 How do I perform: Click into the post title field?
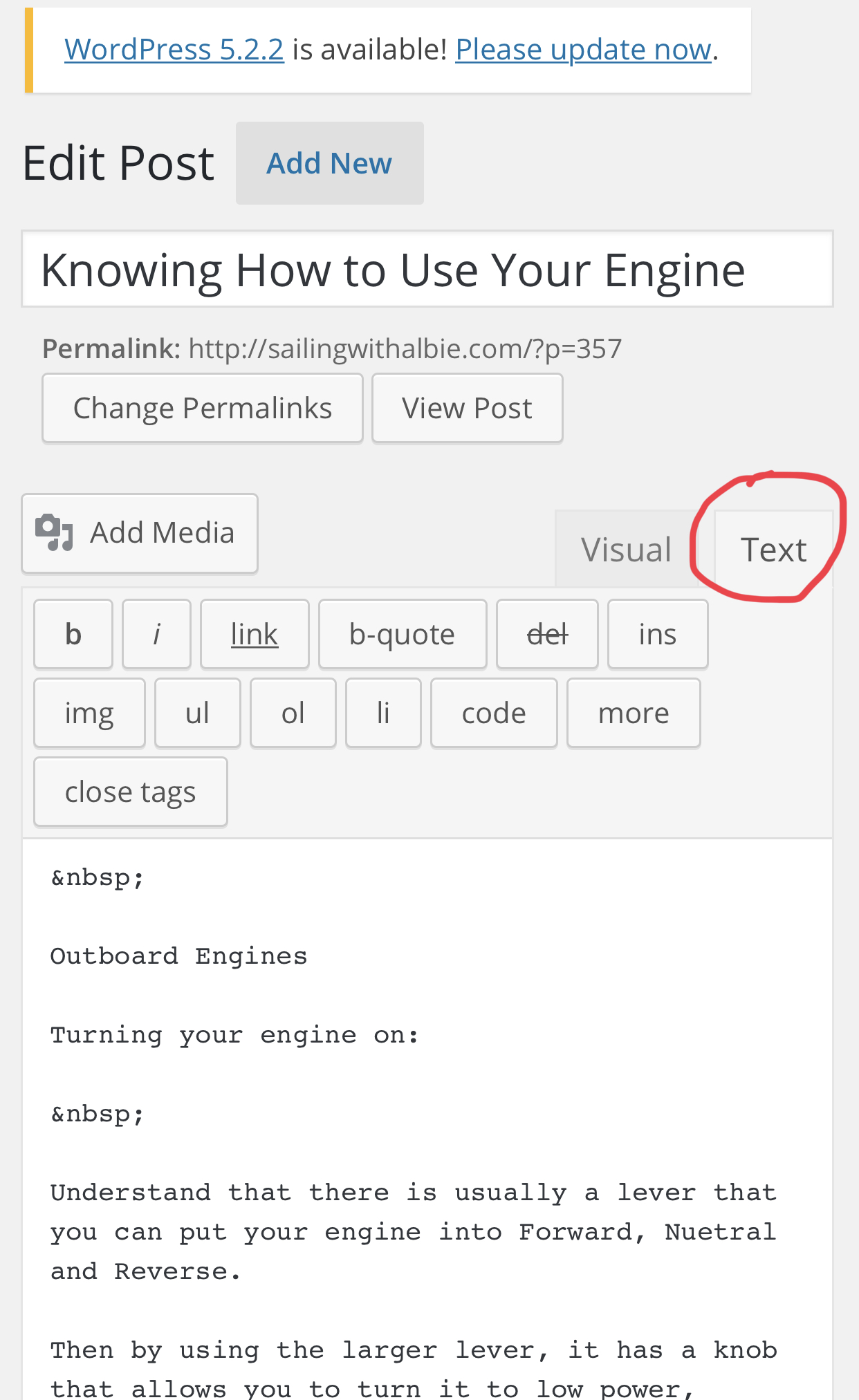(427, 269)
